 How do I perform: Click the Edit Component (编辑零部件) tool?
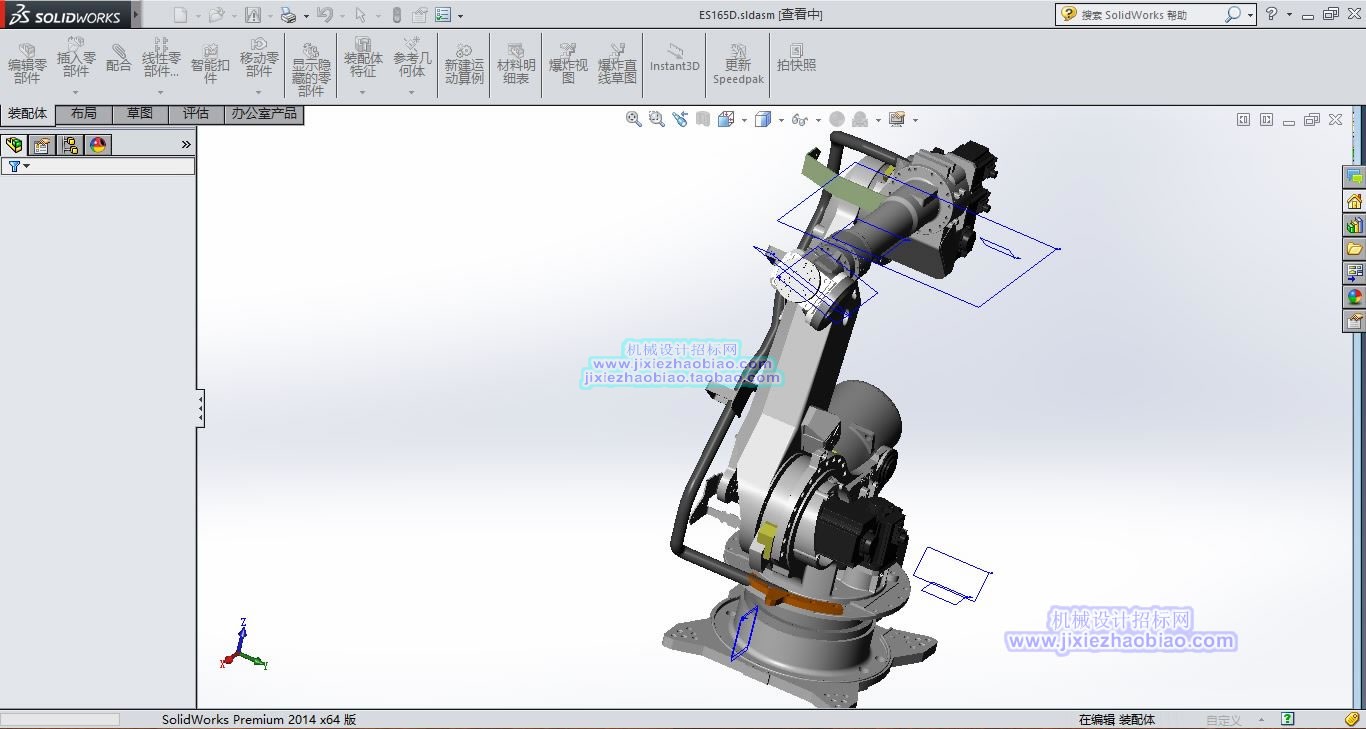[x=27, y=63]
